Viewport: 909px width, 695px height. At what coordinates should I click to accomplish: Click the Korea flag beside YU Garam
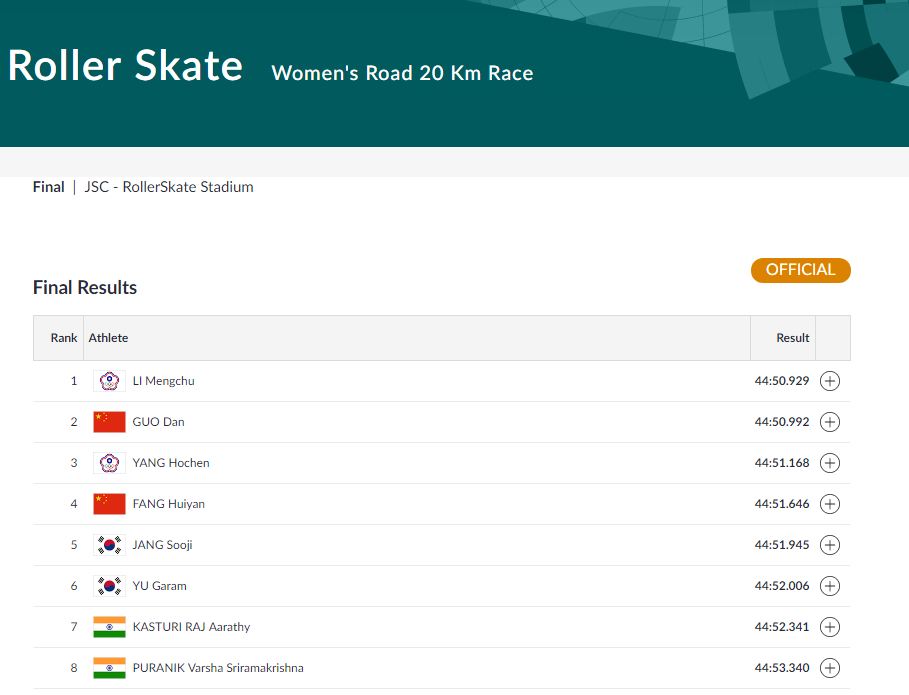(x=109, y=586)
